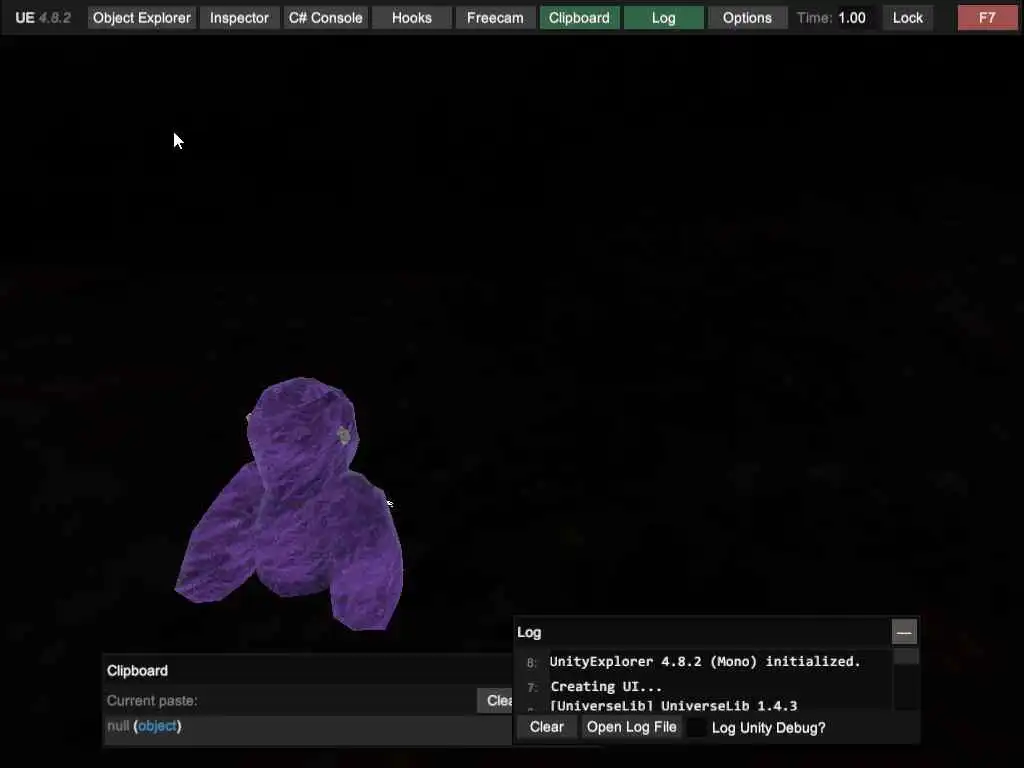The image size is (1024, 768).
Task: Lock the time scale
Action: (908, 18)
